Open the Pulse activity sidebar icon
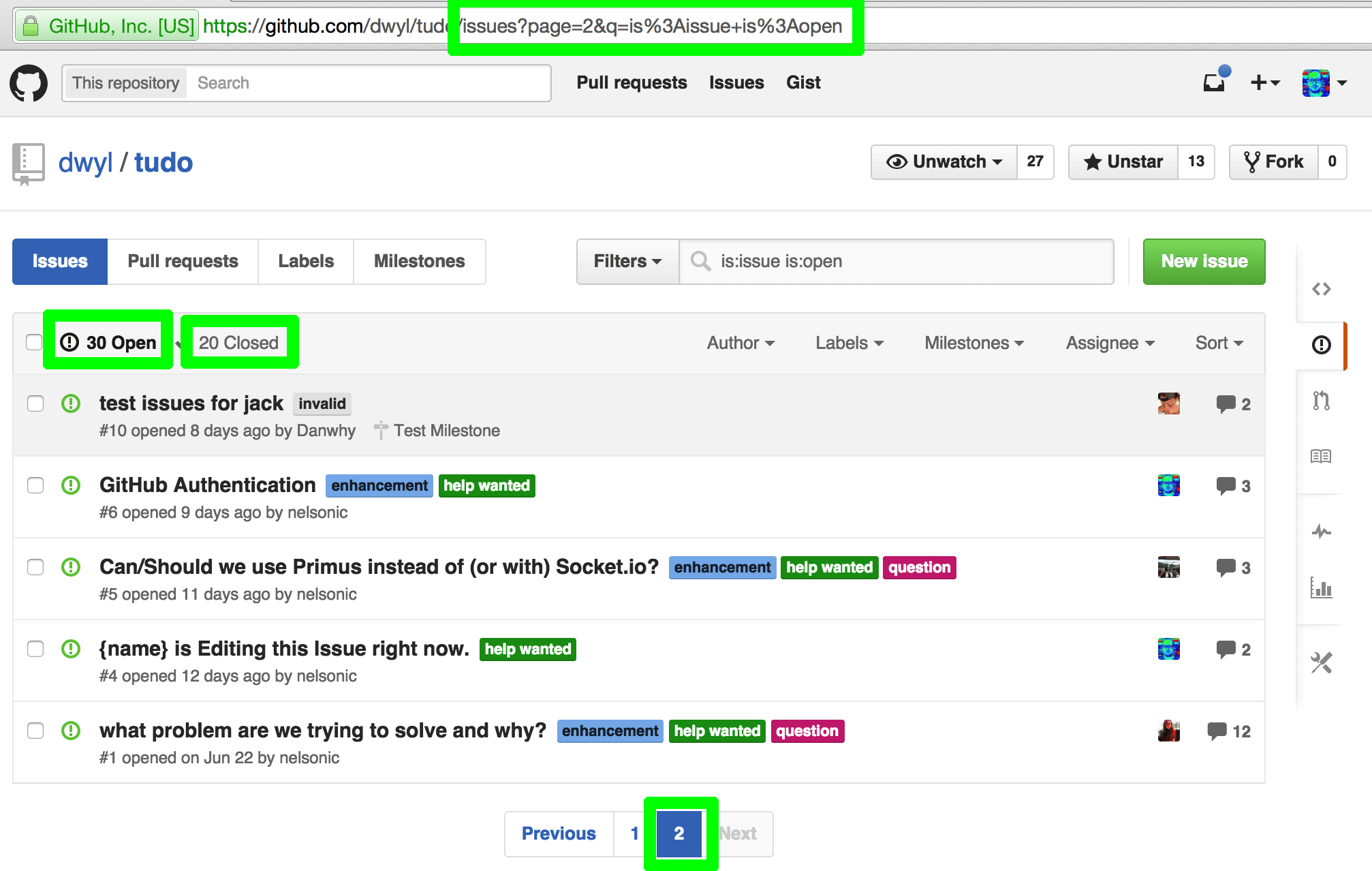 (x=1321, y=531)
